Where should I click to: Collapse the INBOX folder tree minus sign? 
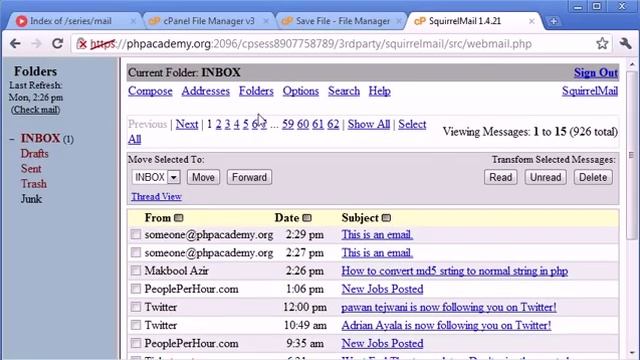click(12, 139)
